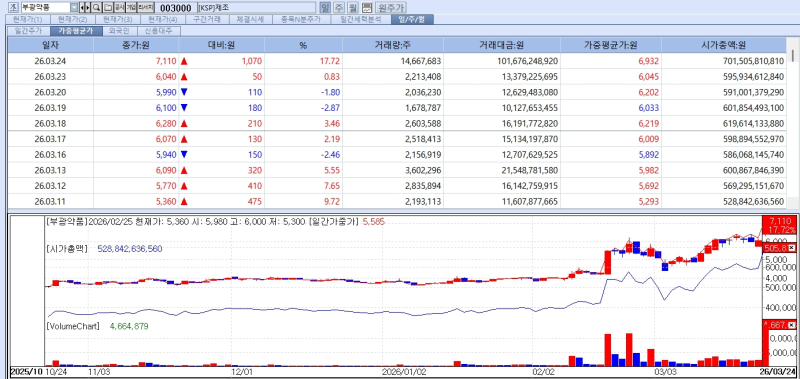The width and height of the screenshot is (800, 379).
Task: Open the 체결시세 tab
Action: [x=250, y=19]
